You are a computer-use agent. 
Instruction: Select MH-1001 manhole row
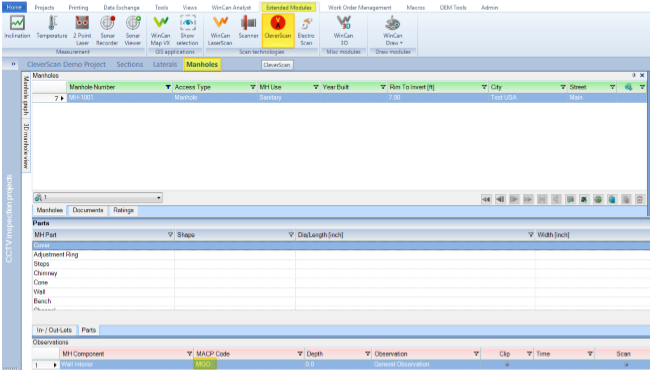coord(339,98)
